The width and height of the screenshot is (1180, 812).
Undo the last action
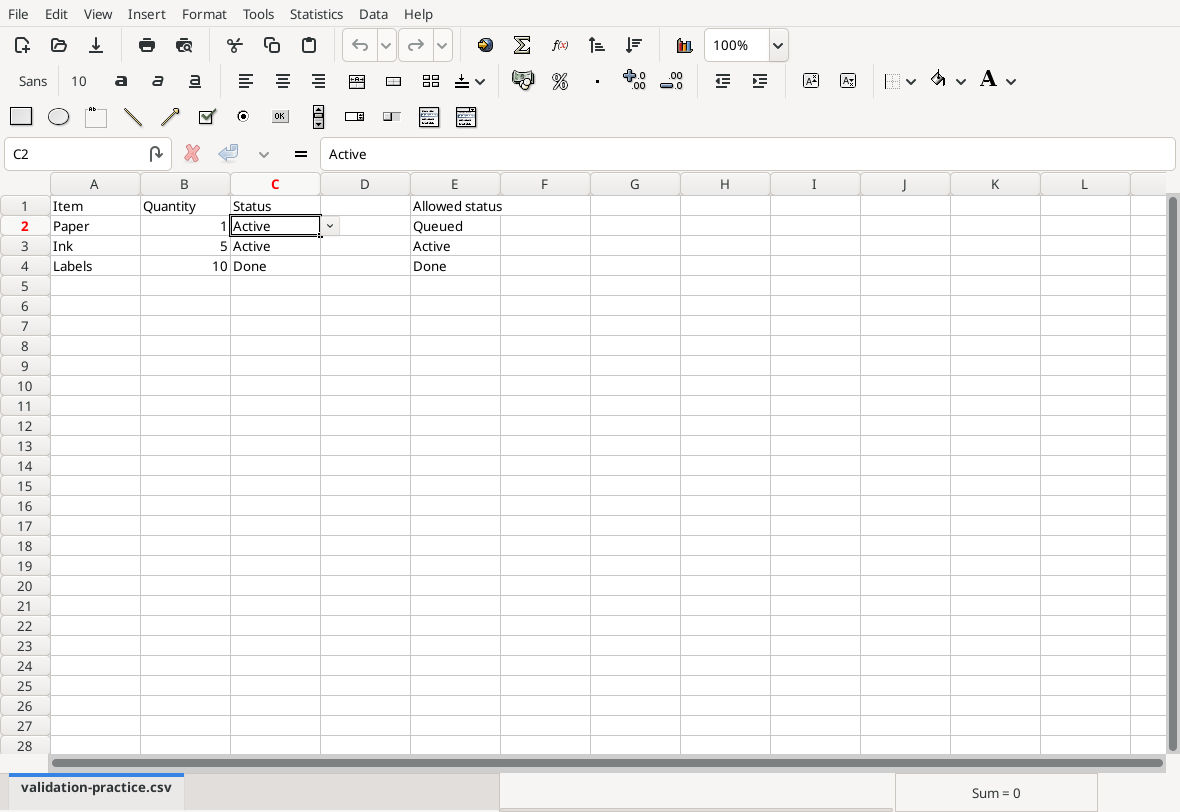360,45
